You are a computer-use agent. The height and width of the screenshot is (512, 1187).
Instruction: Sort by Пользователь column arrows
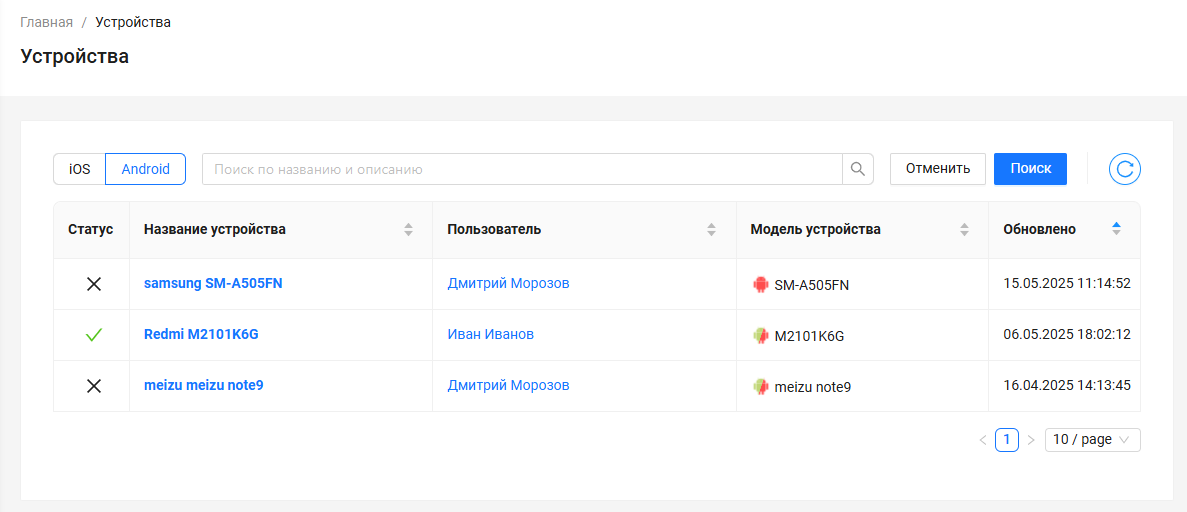711,230
